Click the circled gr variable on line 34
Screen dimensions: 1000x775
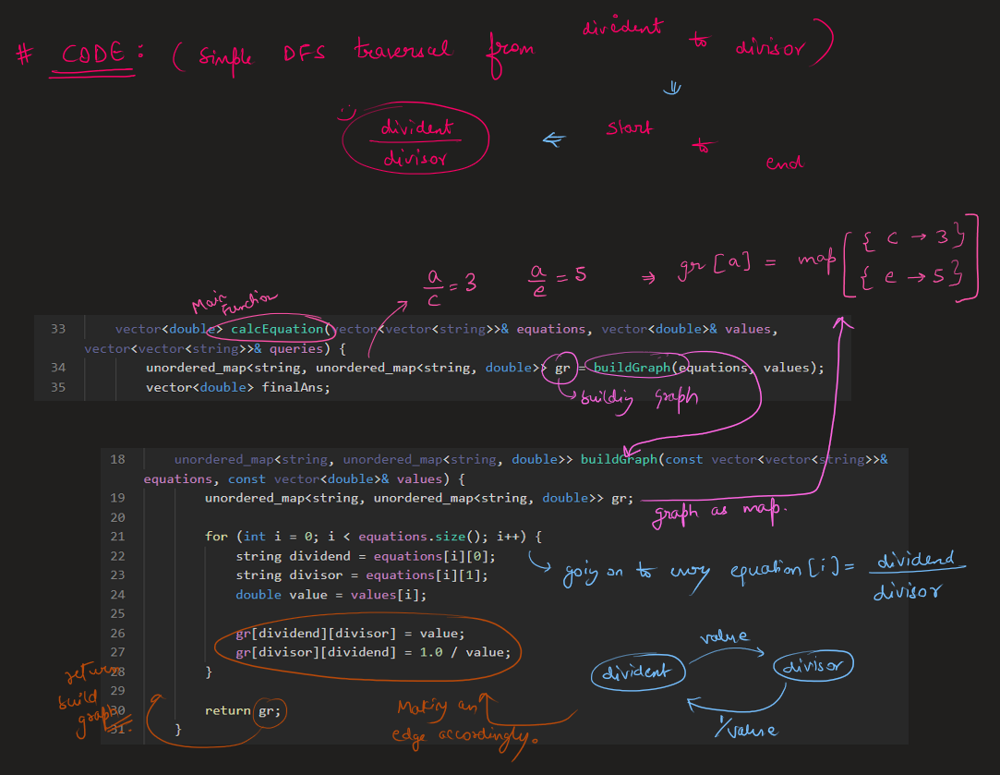point(562,367)
